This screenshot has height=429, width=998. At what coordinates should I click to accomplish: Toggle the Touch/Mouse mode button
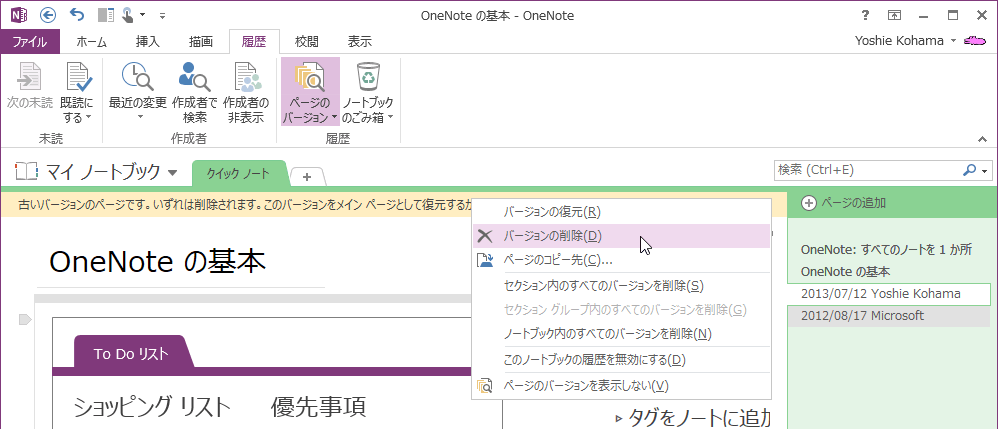130,15
